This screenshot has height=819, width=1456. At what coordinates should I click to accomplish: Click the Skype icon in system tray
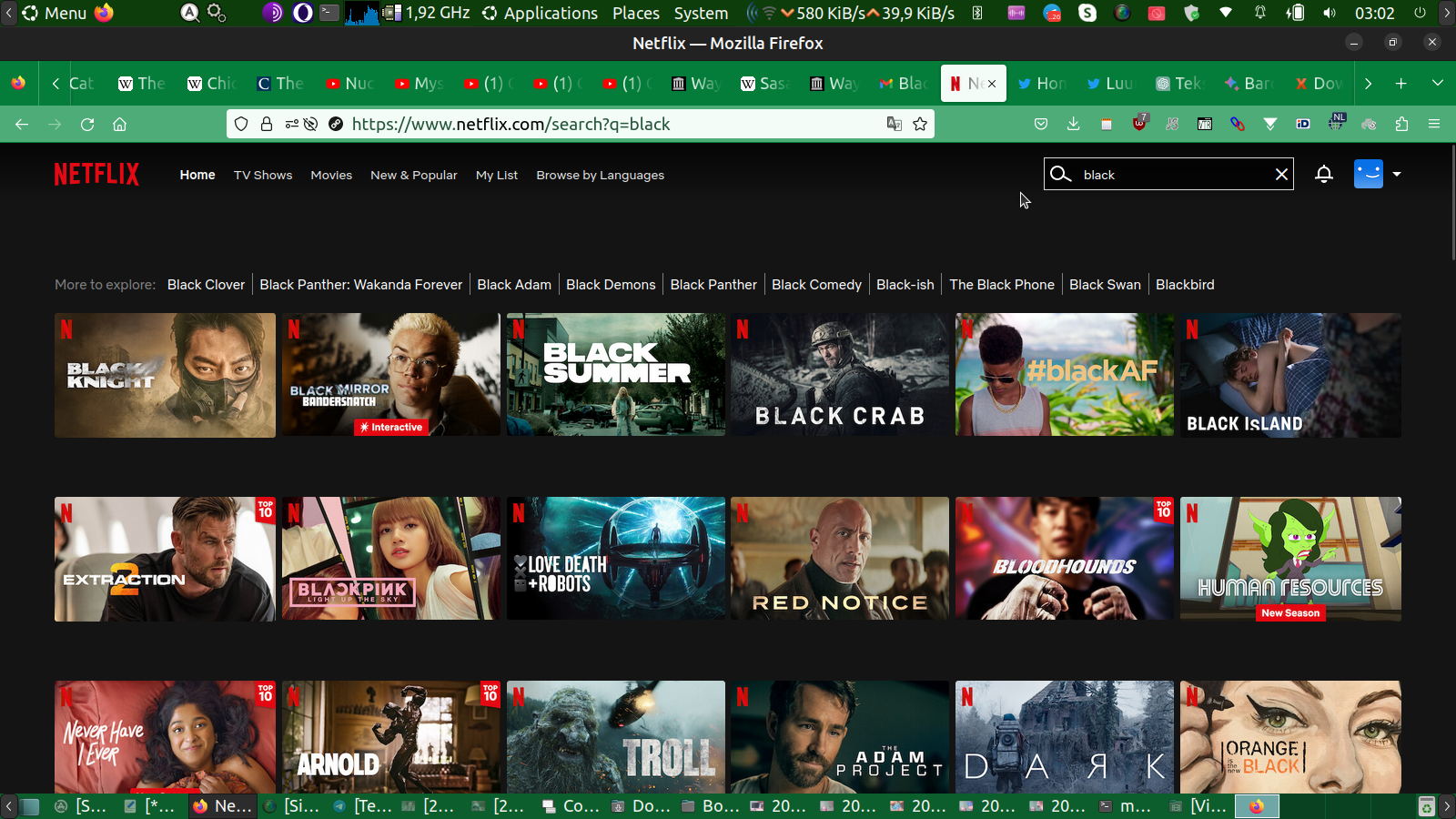(1087, 13)
